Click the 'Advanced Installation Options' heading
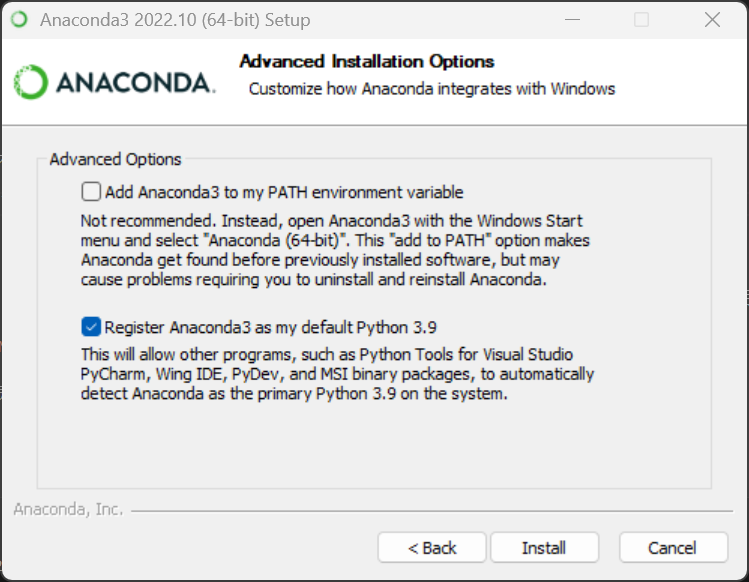 [x=367, y=61]
